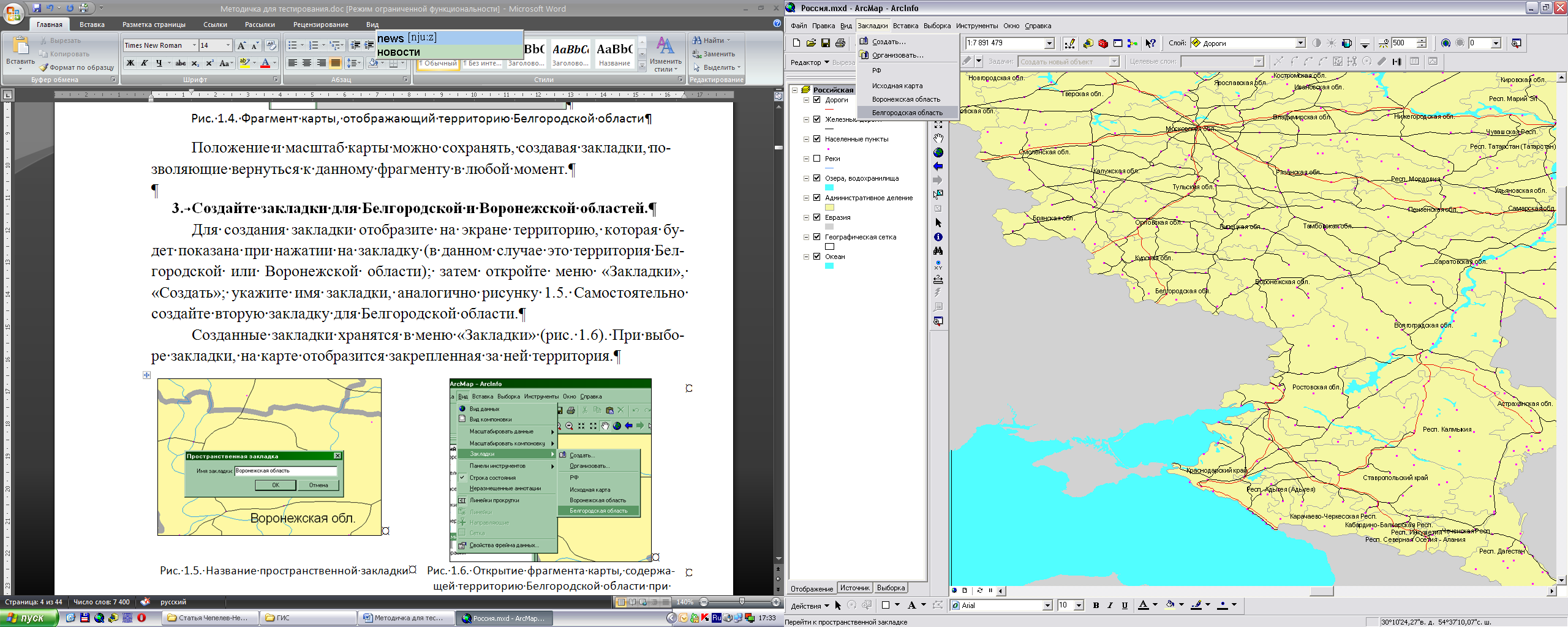
Task: Open the Действия drawing menu
Action: (x=809, y=606)
